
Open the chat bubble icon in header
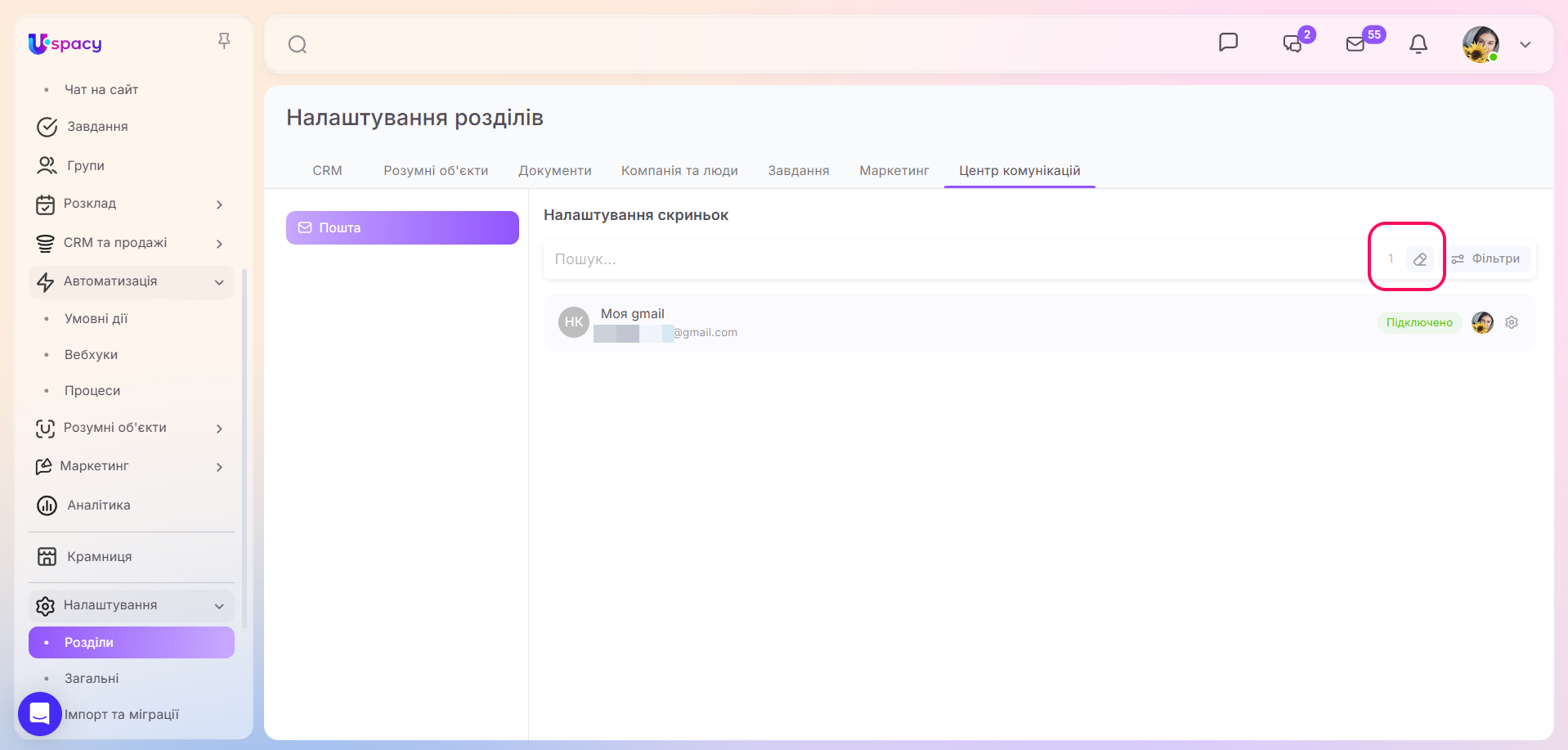[1228, 43]
